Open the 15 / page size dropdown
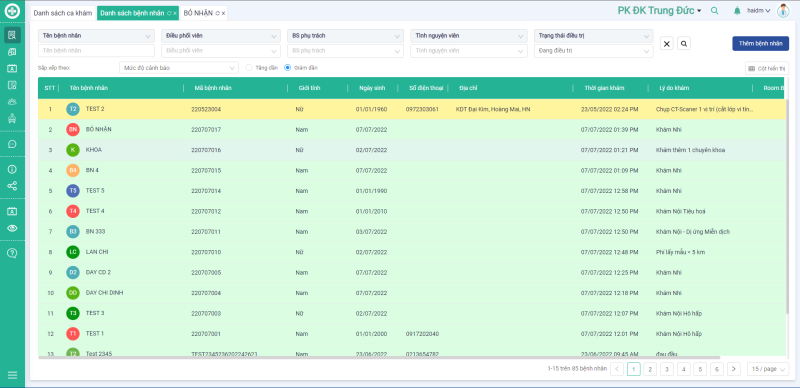Screen dimensions: 800x388 [768, 369]
